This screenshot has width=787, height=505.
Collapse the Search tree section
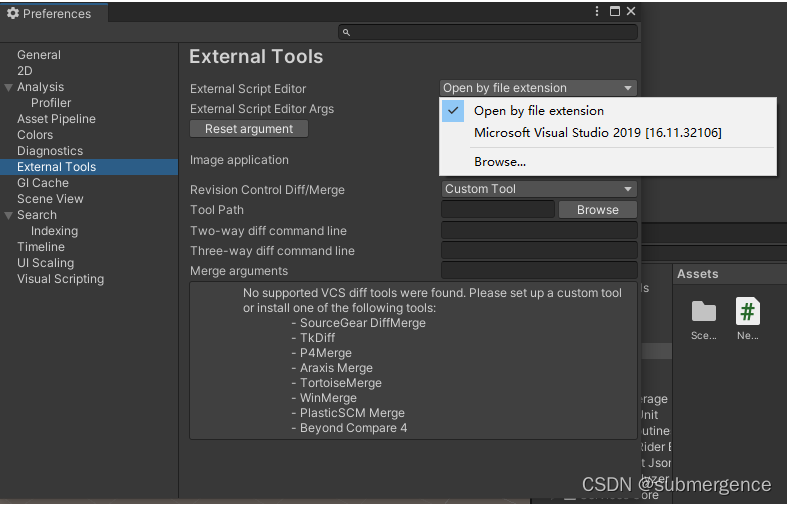pos(8,215)
